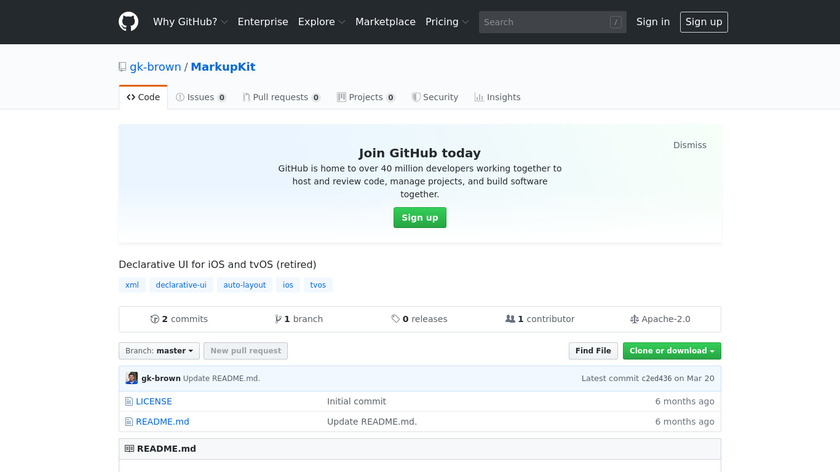Click the Apache-2.0 license scale icon
The height and width of the screenshot is (472, 840).
(x=634, y=319)
